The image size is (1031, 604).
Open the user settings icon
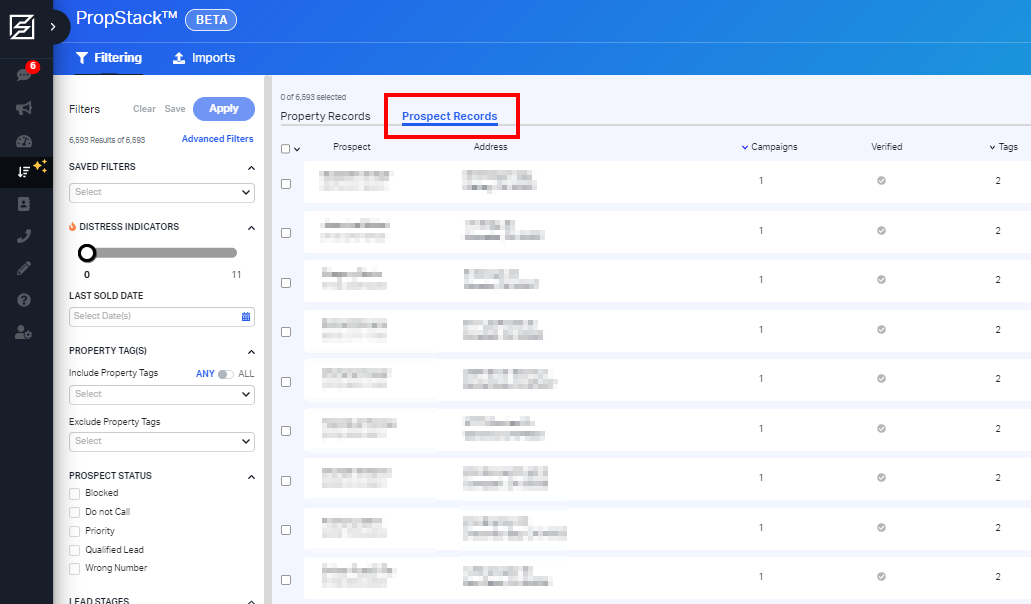(24, 333)
